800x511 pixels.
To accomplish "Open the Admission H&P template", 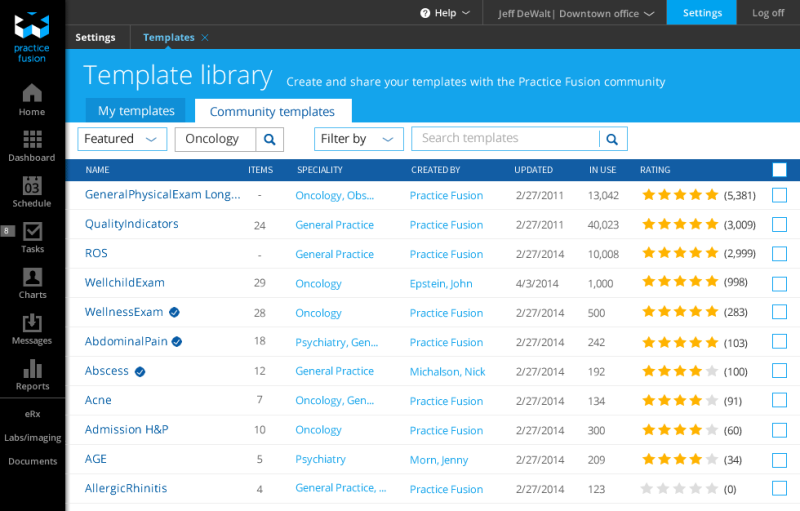I will pos(127,429).
